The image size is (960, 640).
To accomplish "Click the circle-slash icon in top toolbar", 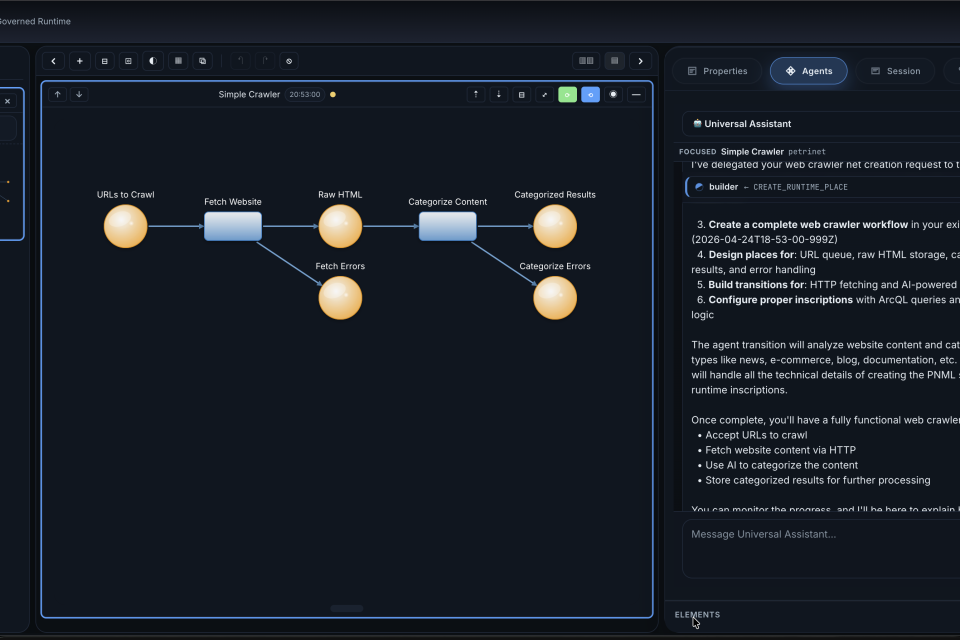I will click(x=288, y=61).
